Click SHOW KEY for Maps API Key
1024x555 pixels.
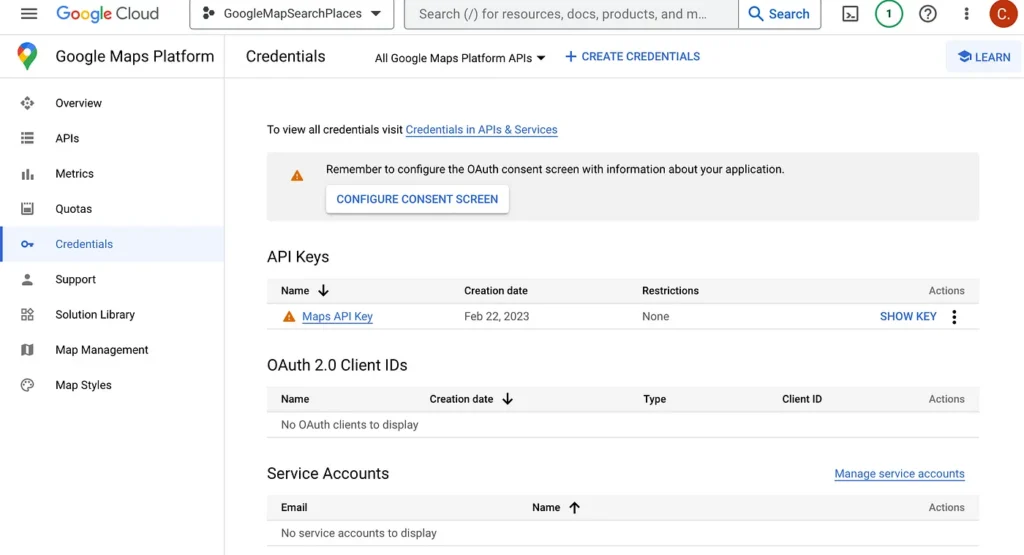(x=908, y=317)
